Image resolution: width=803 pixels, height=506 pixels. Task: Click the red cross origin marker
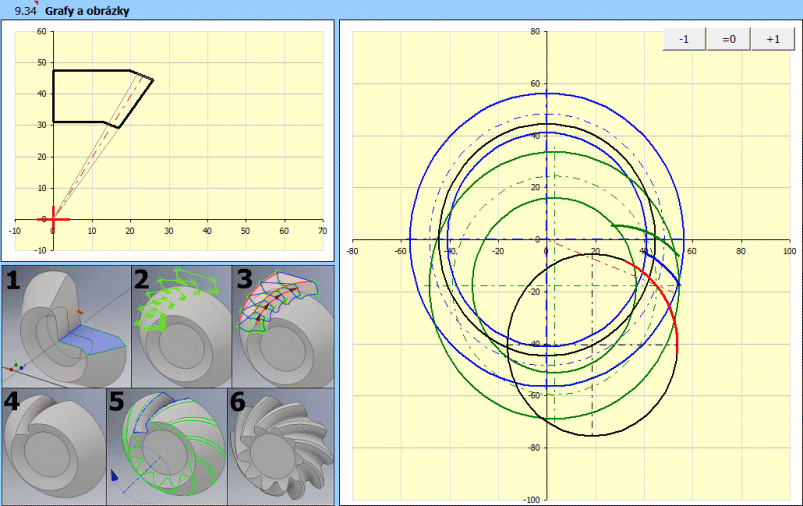[x=53, y=219]
